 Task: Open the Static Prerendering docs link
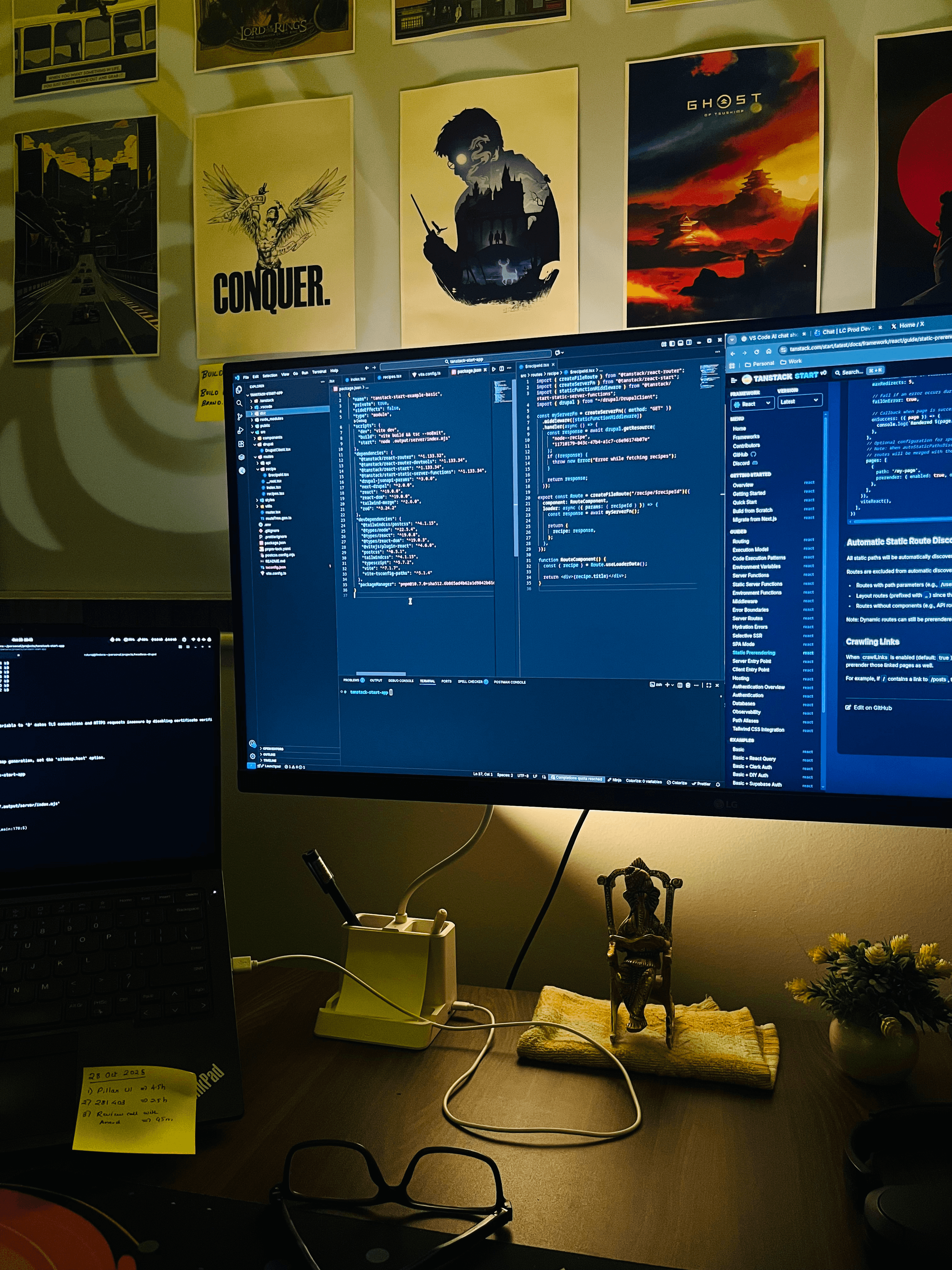753,653
